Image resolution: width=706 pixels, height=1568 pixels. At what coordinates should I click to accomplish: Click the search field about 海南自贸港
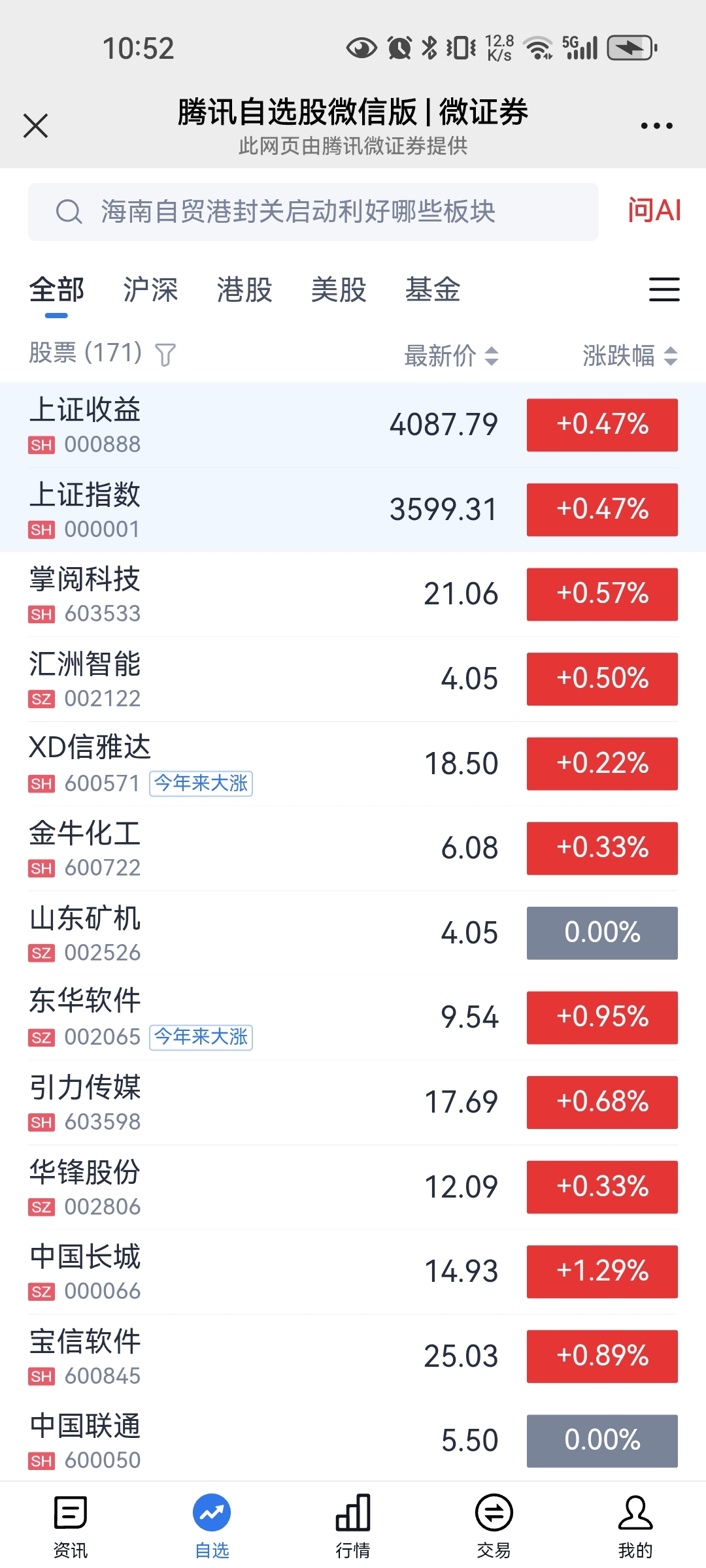click(313, 212)
